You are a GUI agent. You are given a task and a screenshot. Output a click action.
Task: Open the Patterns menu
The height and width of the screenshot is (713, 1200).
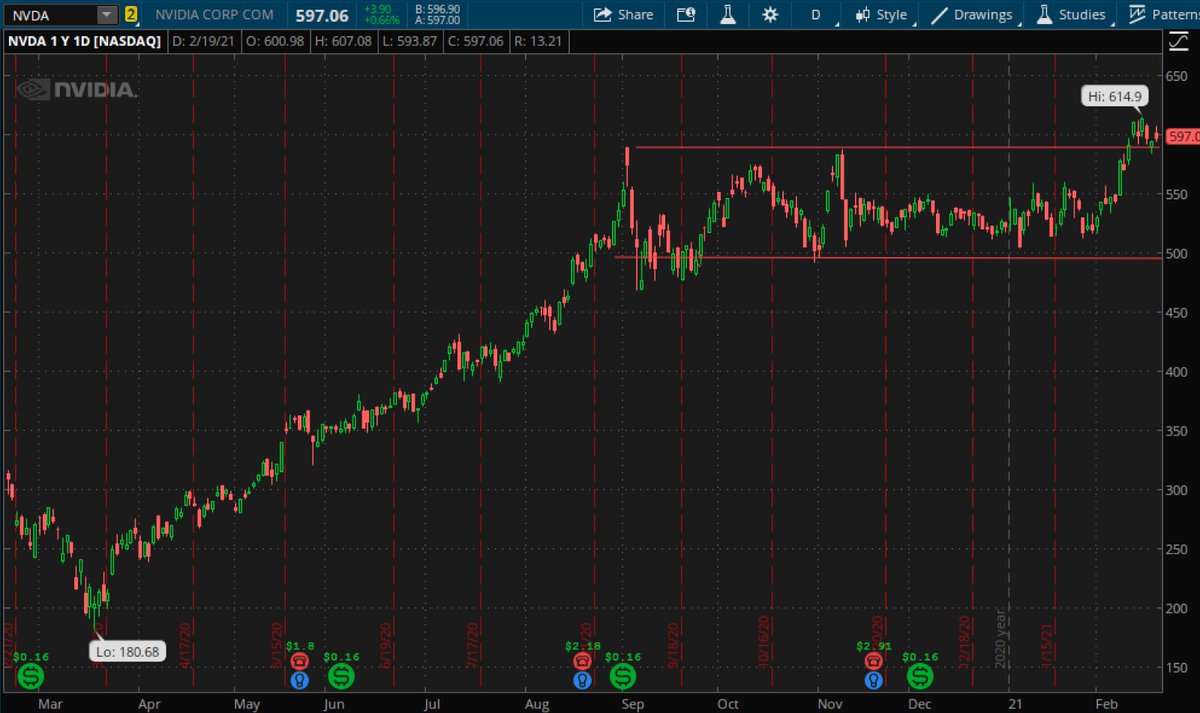(1165, 15)
